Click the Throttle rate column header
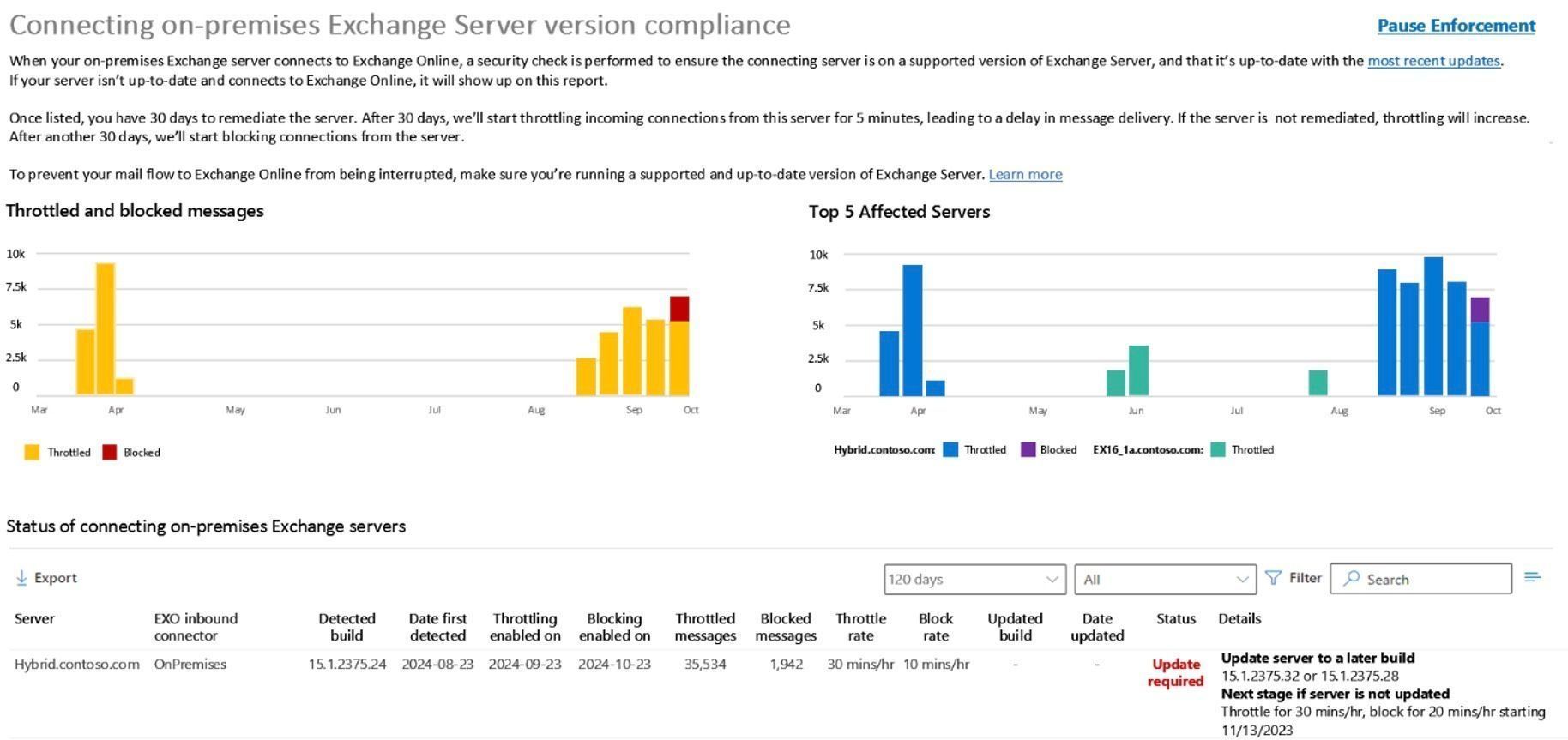 click(x=860, y=628)
